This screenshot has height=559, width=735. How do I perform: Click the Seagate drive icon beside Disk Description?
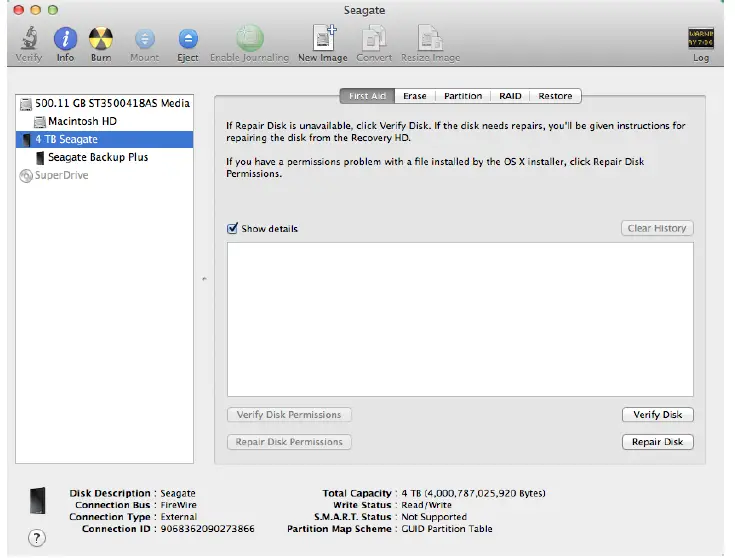pyautogui.click(x=38, y=500)
